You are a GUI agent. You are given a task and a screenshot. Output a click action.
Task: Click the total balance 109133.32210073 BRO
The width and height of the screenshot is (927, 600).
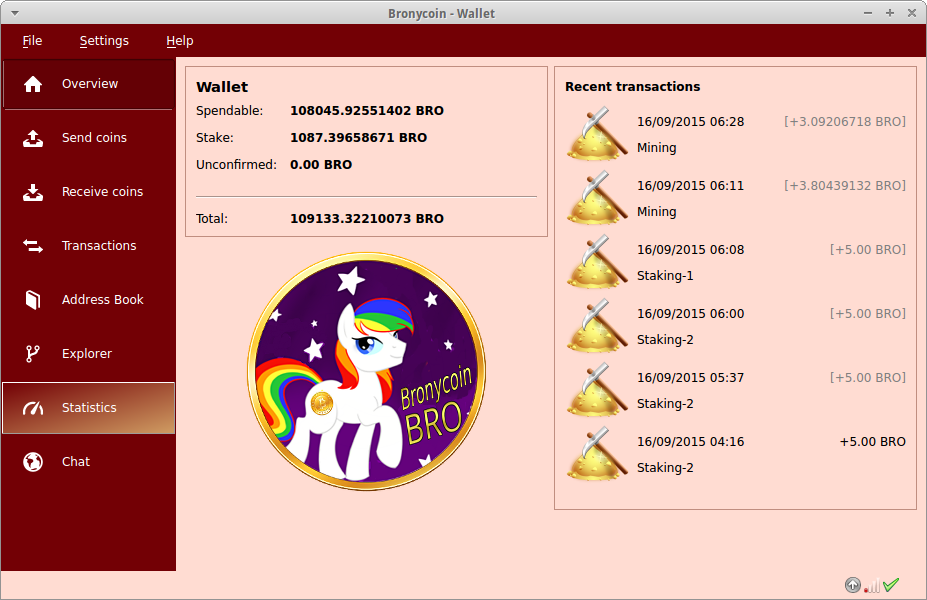click(367, 219)
